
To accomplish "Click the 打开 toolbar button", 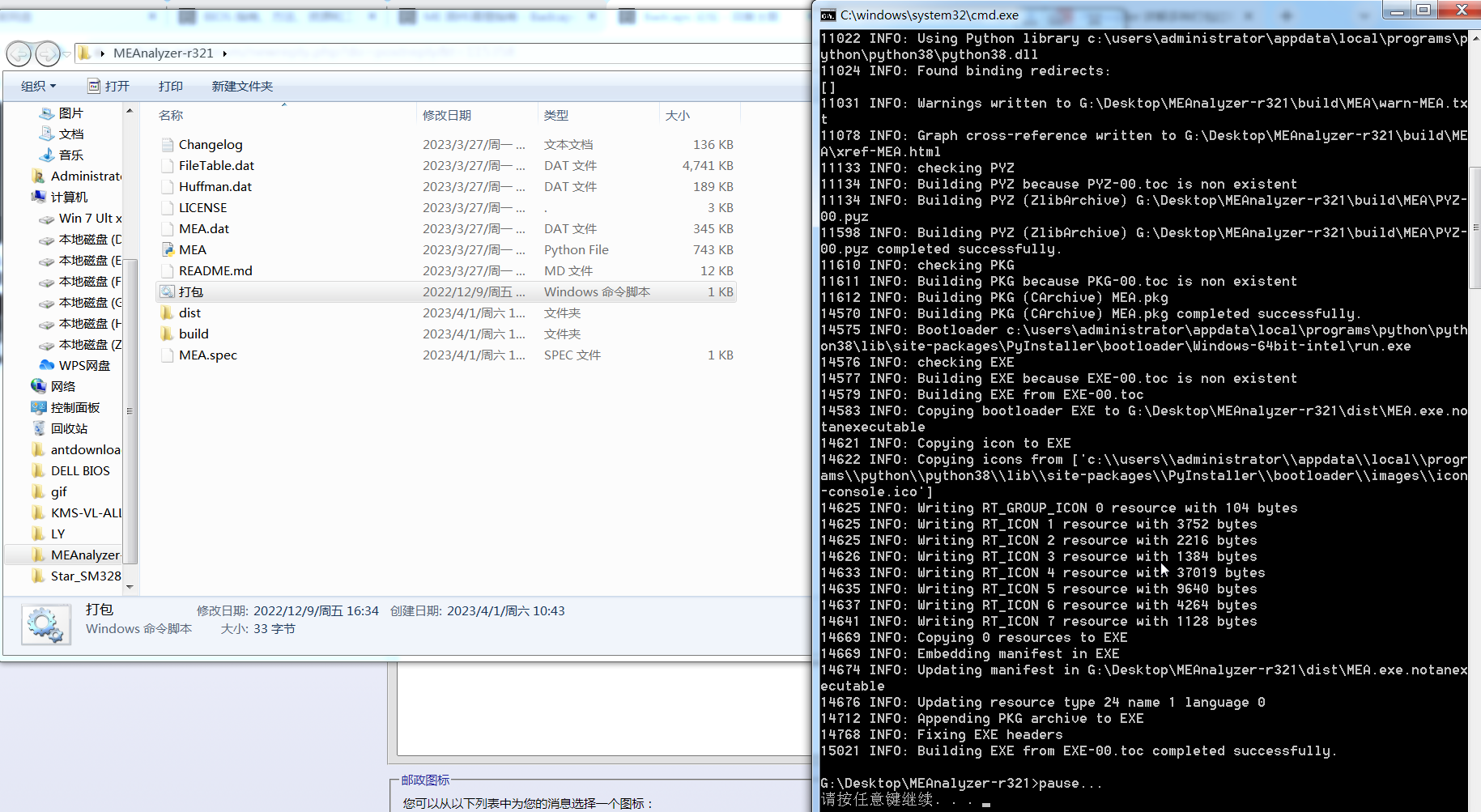I will (109, 86).
